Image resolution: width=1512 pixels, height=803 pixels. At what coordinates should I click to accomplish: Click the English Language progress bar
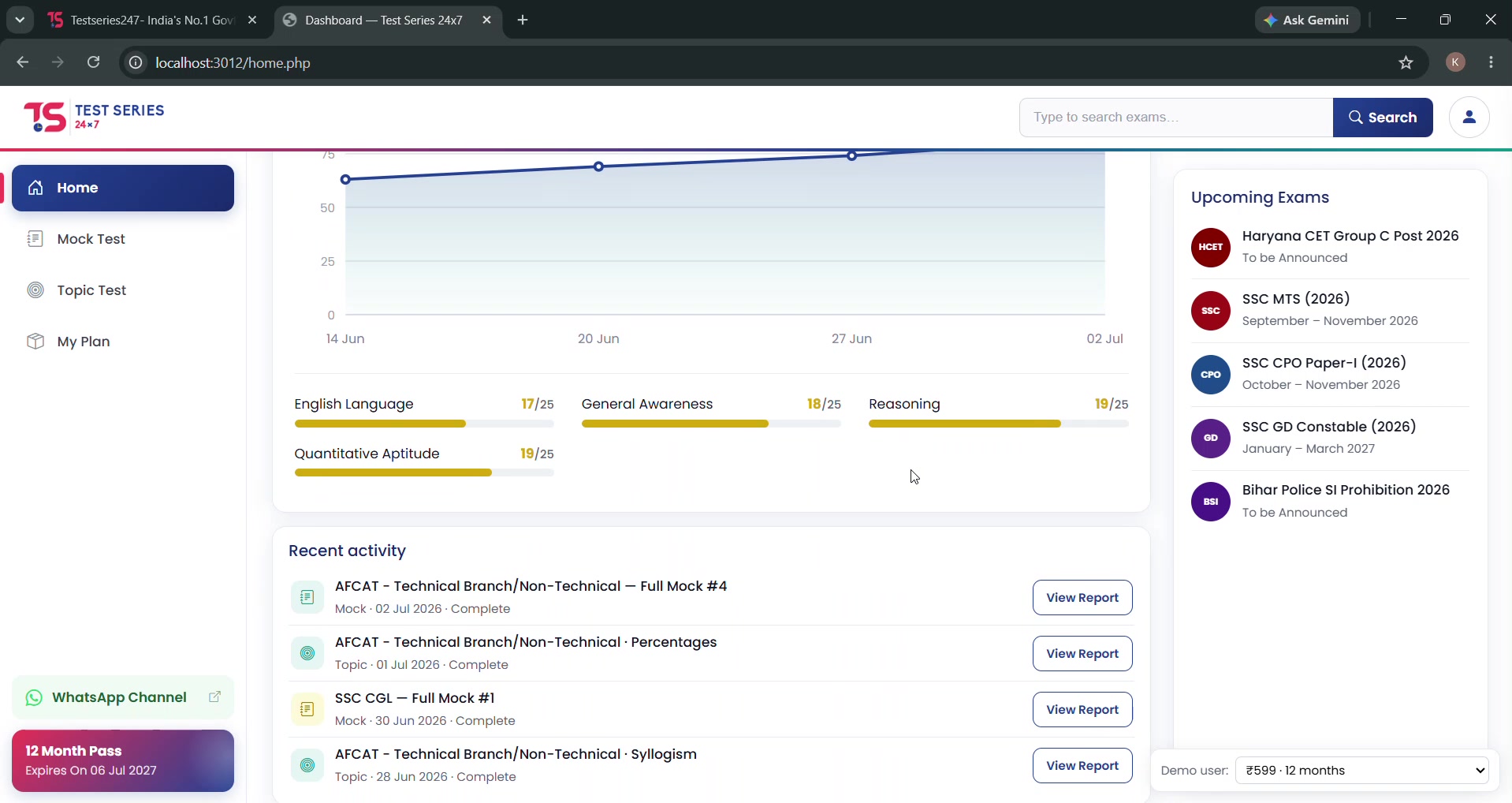424,424
